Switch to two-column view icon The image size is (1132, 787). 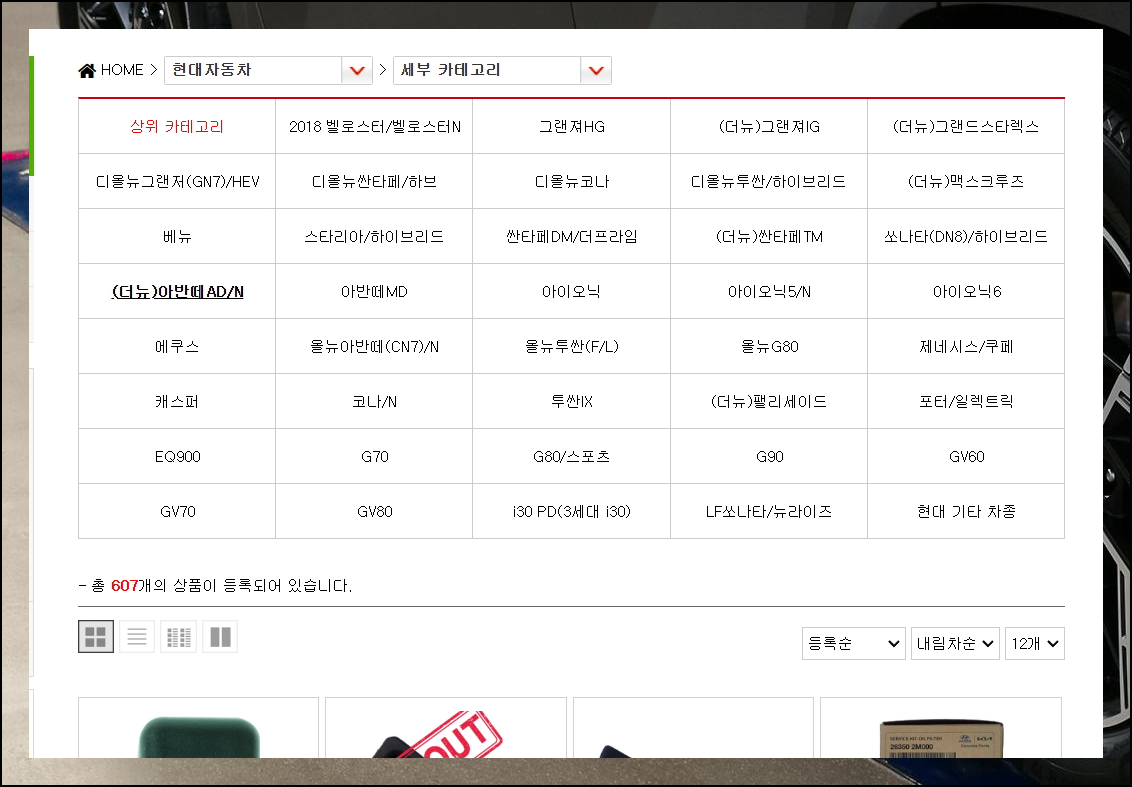[x=220, y=637]
